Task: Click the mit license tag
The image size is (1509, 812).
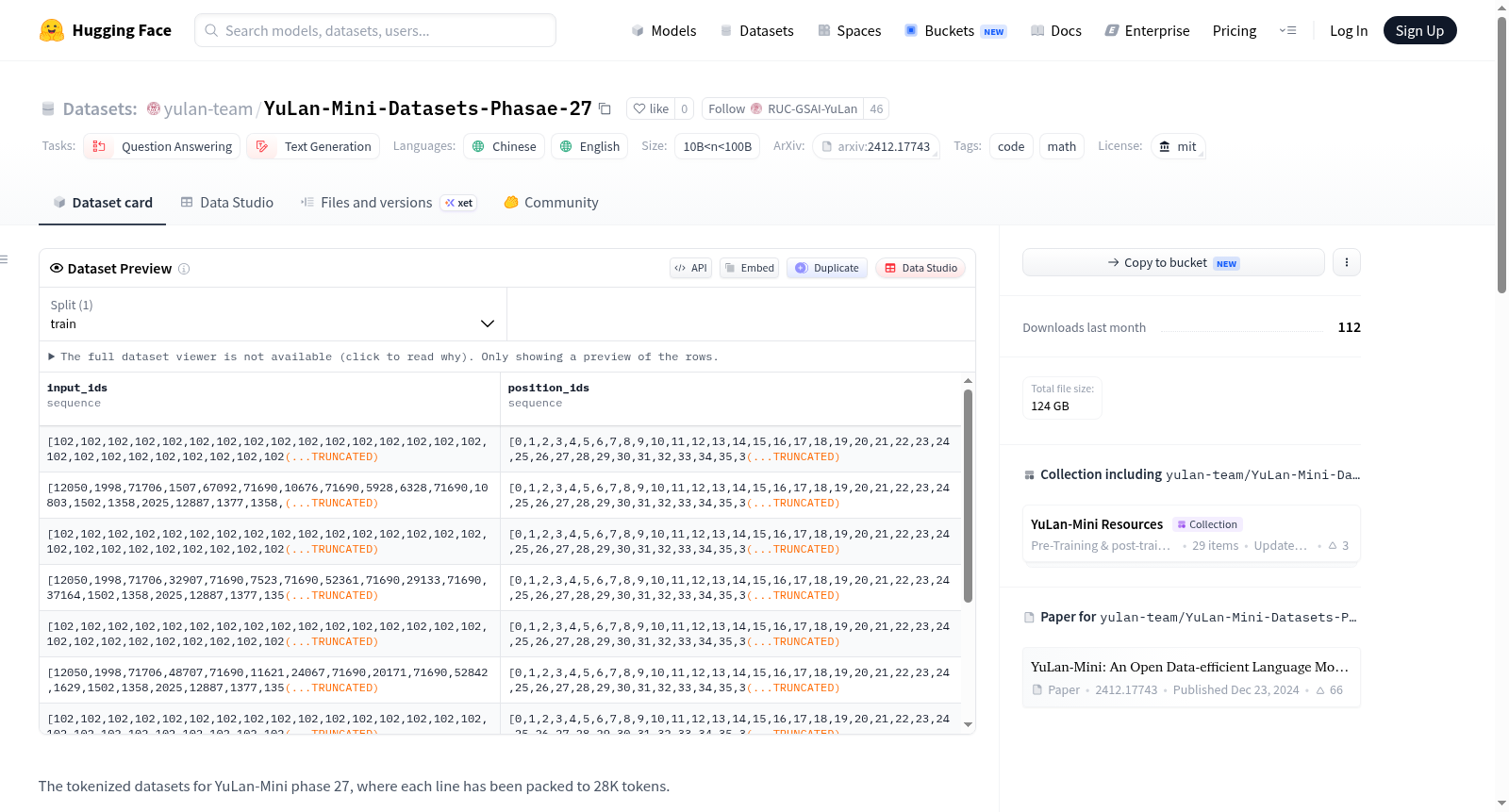Action: [x=1178, y=146]
